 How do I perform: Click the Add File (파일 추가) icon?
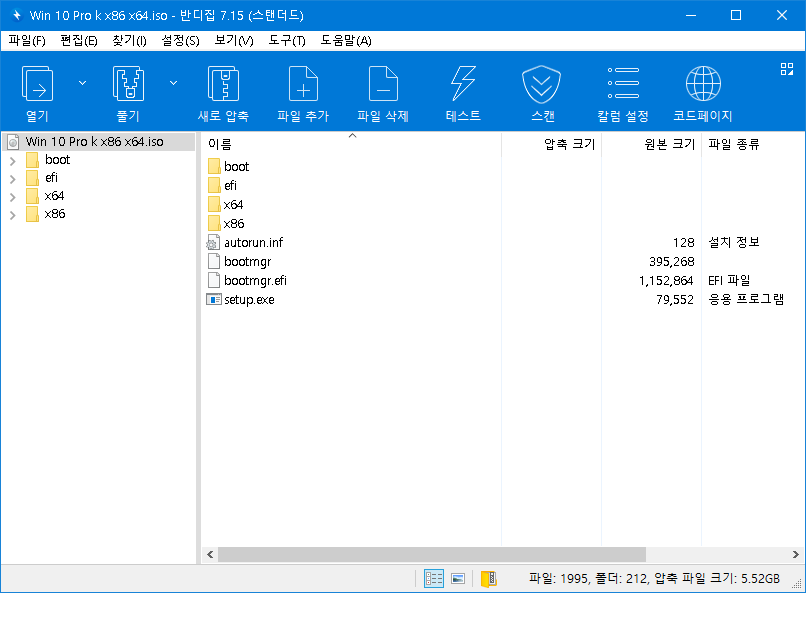[x=303, y=84]
